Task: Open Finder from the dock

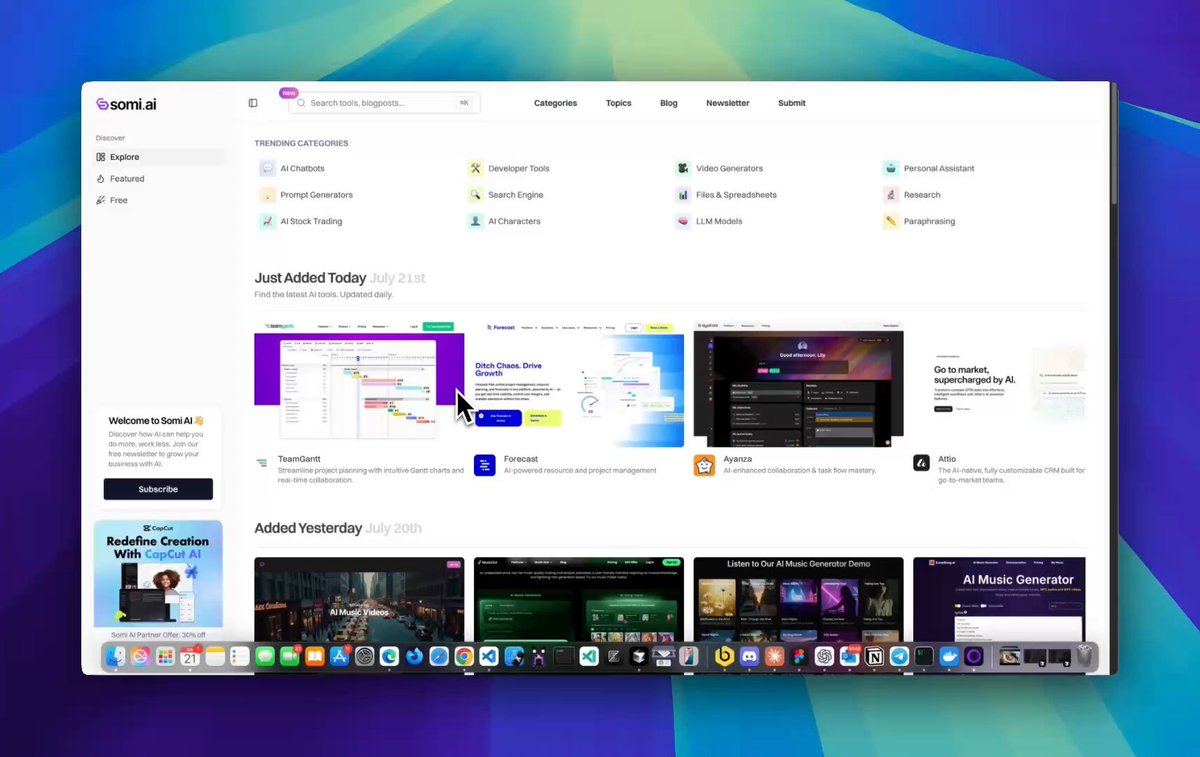Action: pos(116,656)
